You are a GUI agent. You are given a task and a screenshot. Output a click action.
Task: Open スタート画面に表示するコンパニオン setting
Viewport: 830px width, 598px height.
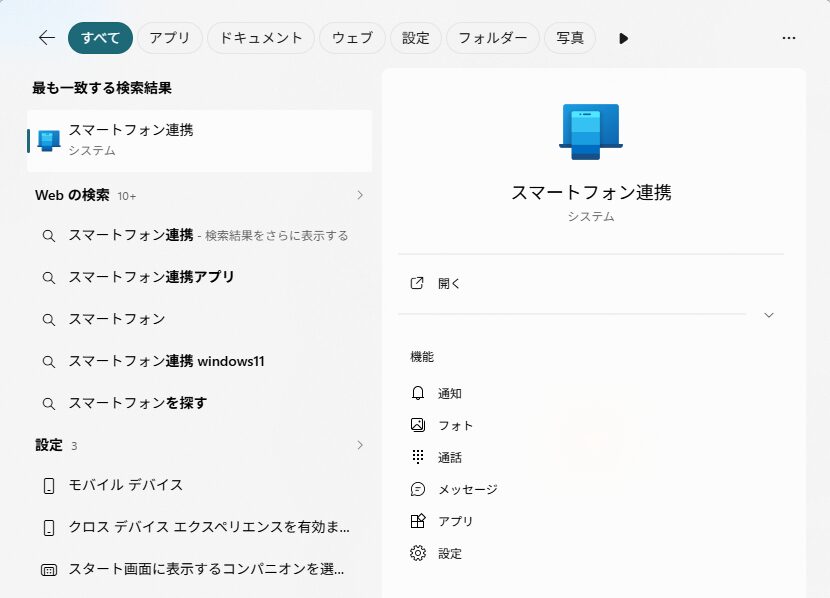point(200,569)
